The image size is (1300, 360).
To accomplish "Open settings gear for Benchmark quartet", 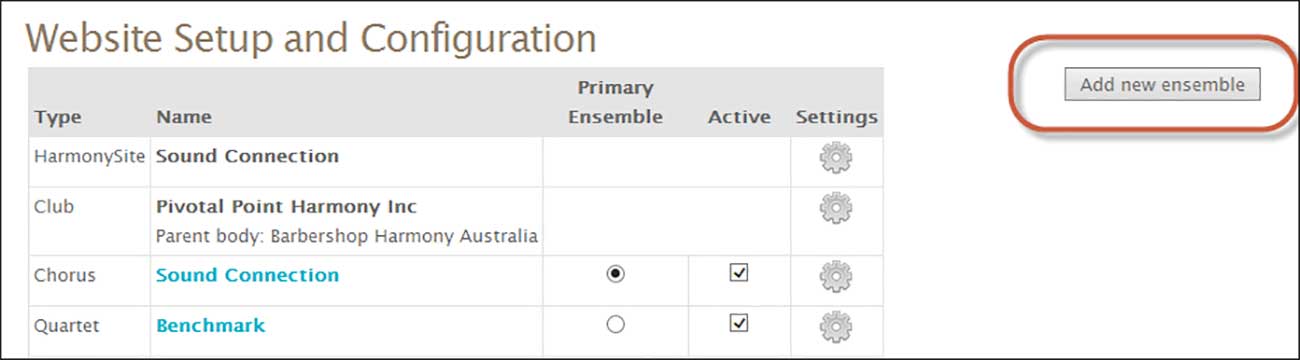I will [836, 325].
